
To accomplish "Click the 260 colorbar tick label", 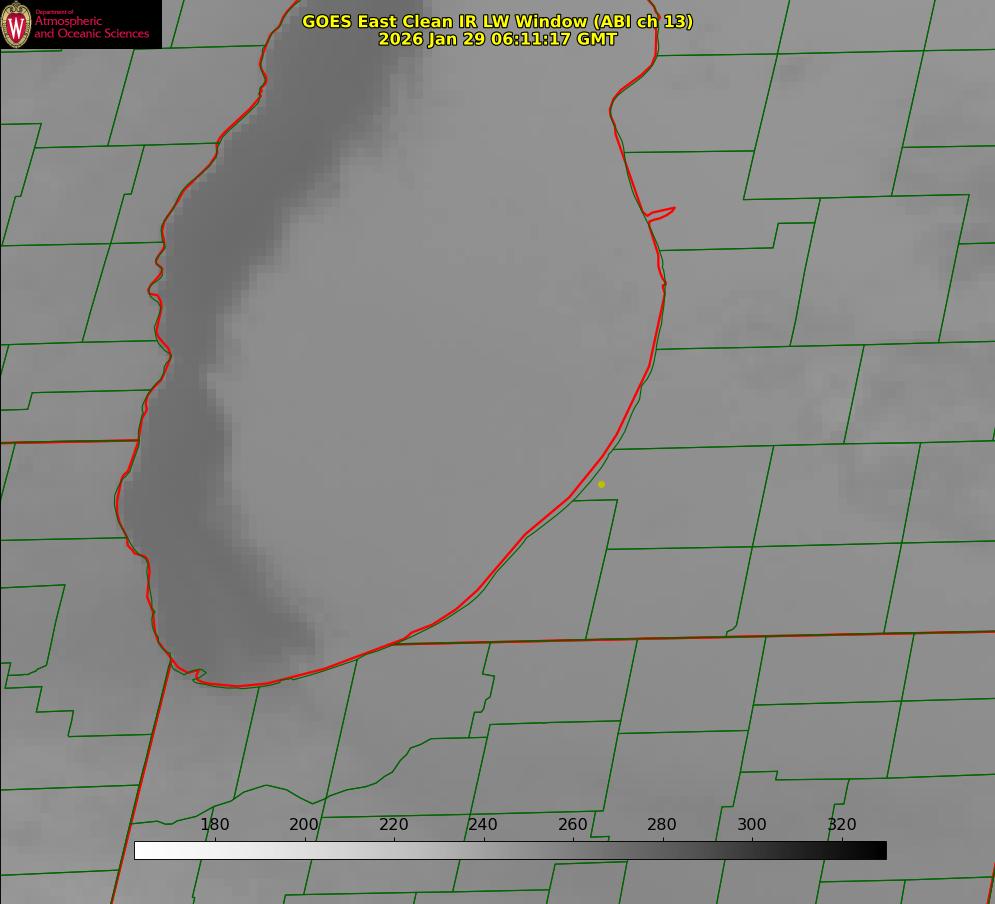I will [x=573, y=825].
